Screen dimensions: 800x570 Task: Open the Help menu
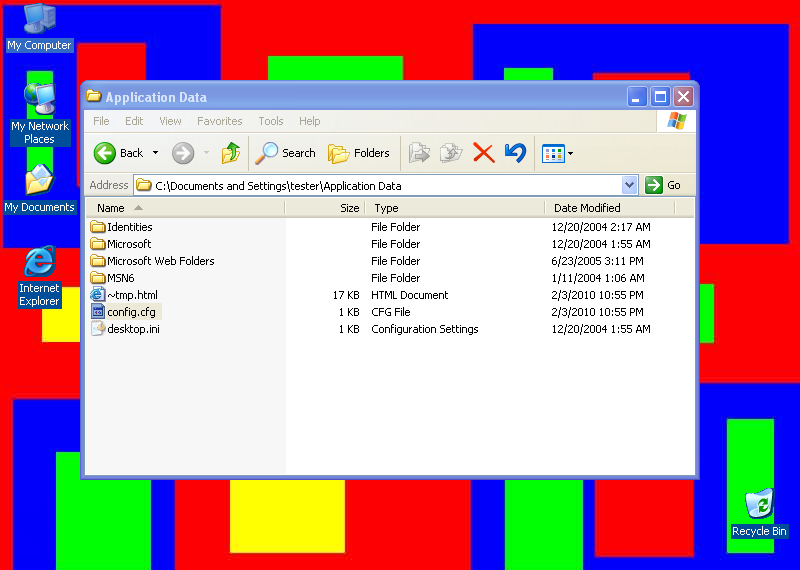[x=309, y=121]
